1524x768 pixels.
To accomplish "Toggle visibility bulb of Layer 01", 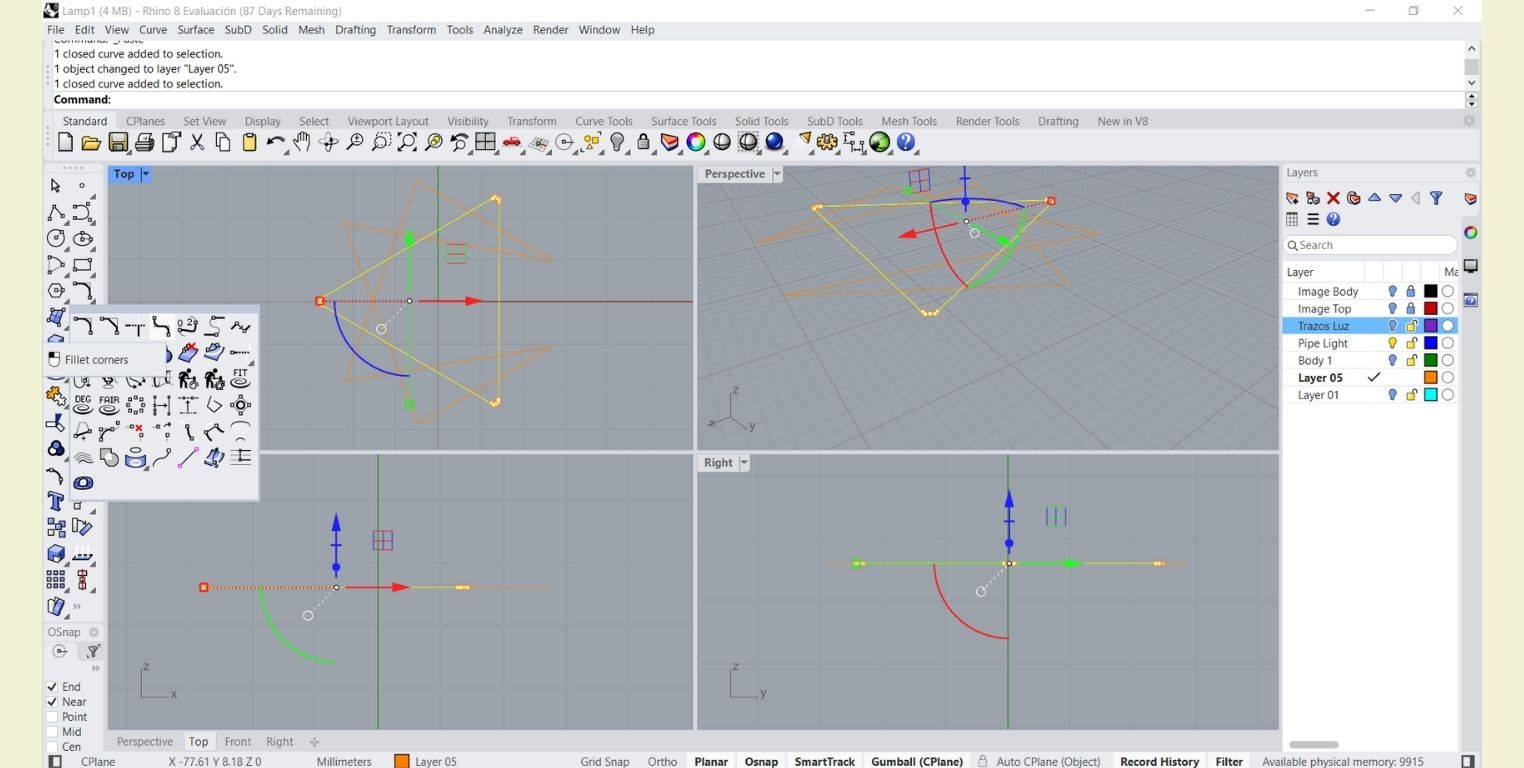I will 1392,395.
